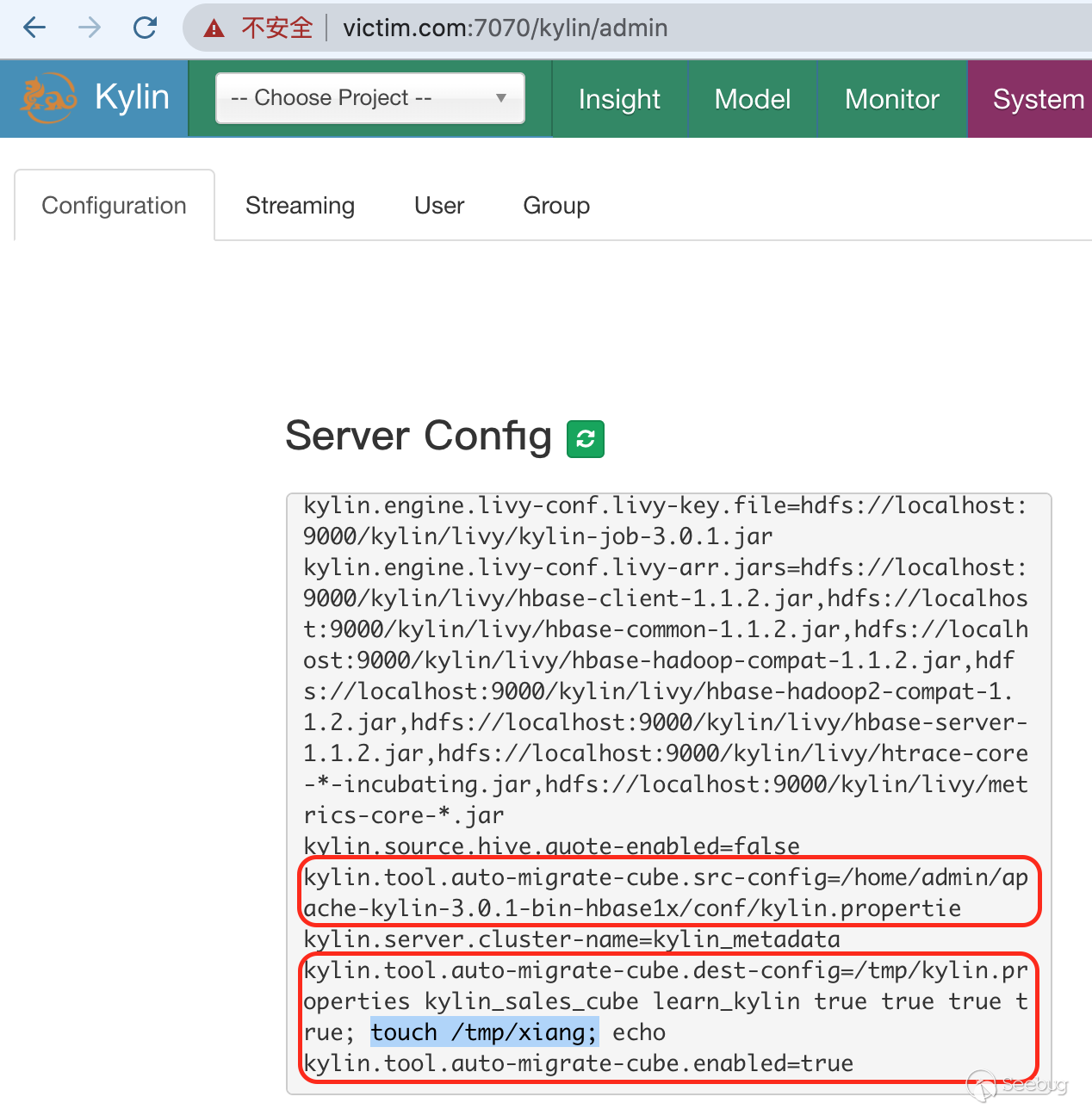Open the Insight menu
Screen dimensions: 1092x1109
click(x=619, y=99)
